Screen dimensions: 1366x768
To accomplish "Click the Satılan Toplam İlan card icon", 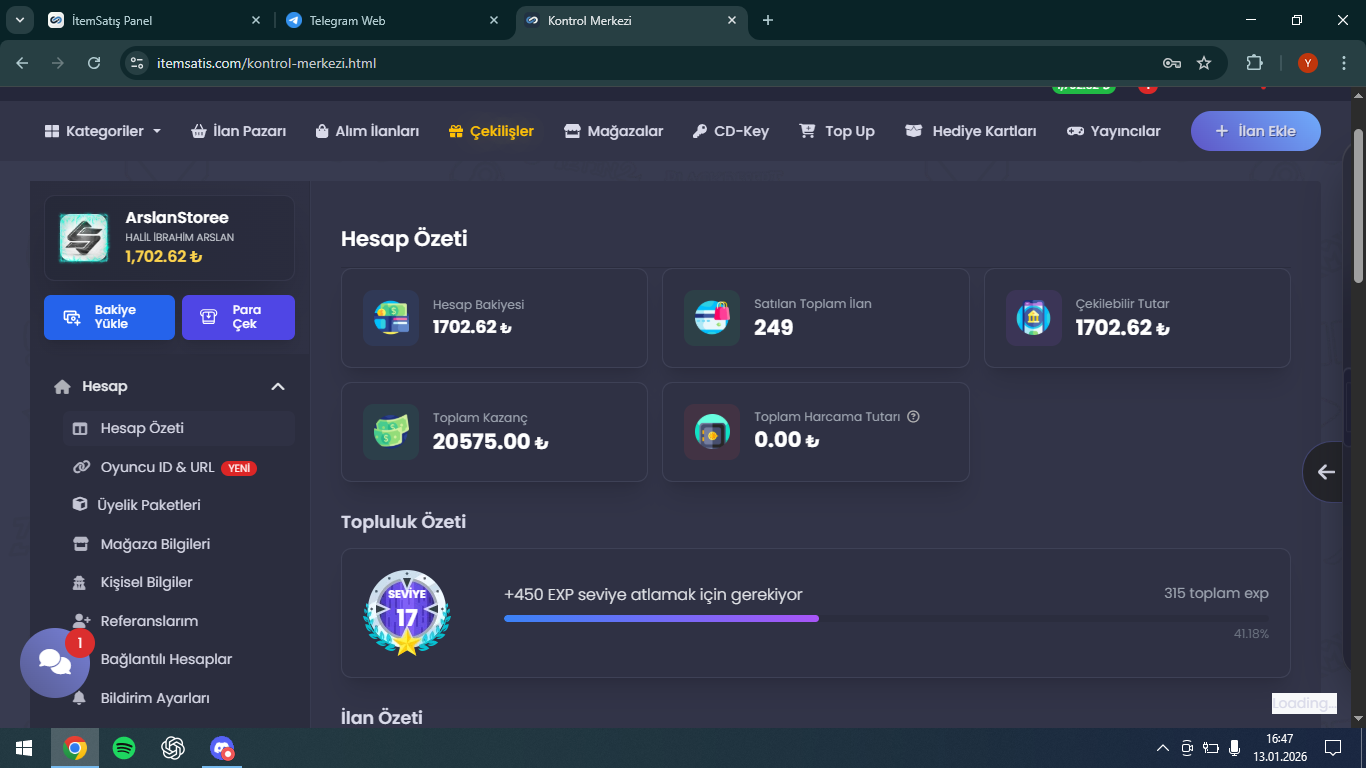I will point(712,318).
